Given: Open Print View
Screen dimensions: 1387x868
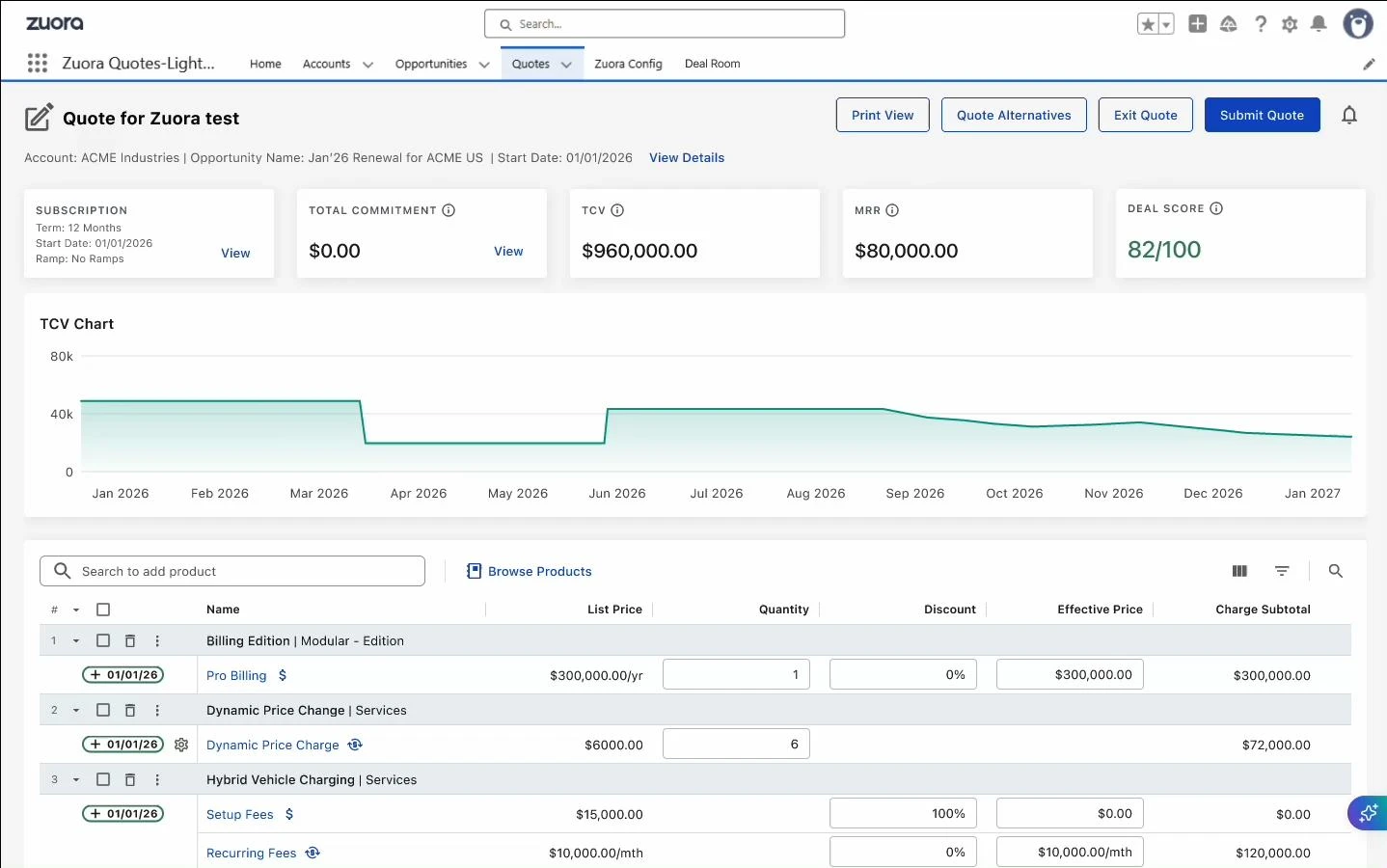Looking at the screenshot, I should coord(883,115).
